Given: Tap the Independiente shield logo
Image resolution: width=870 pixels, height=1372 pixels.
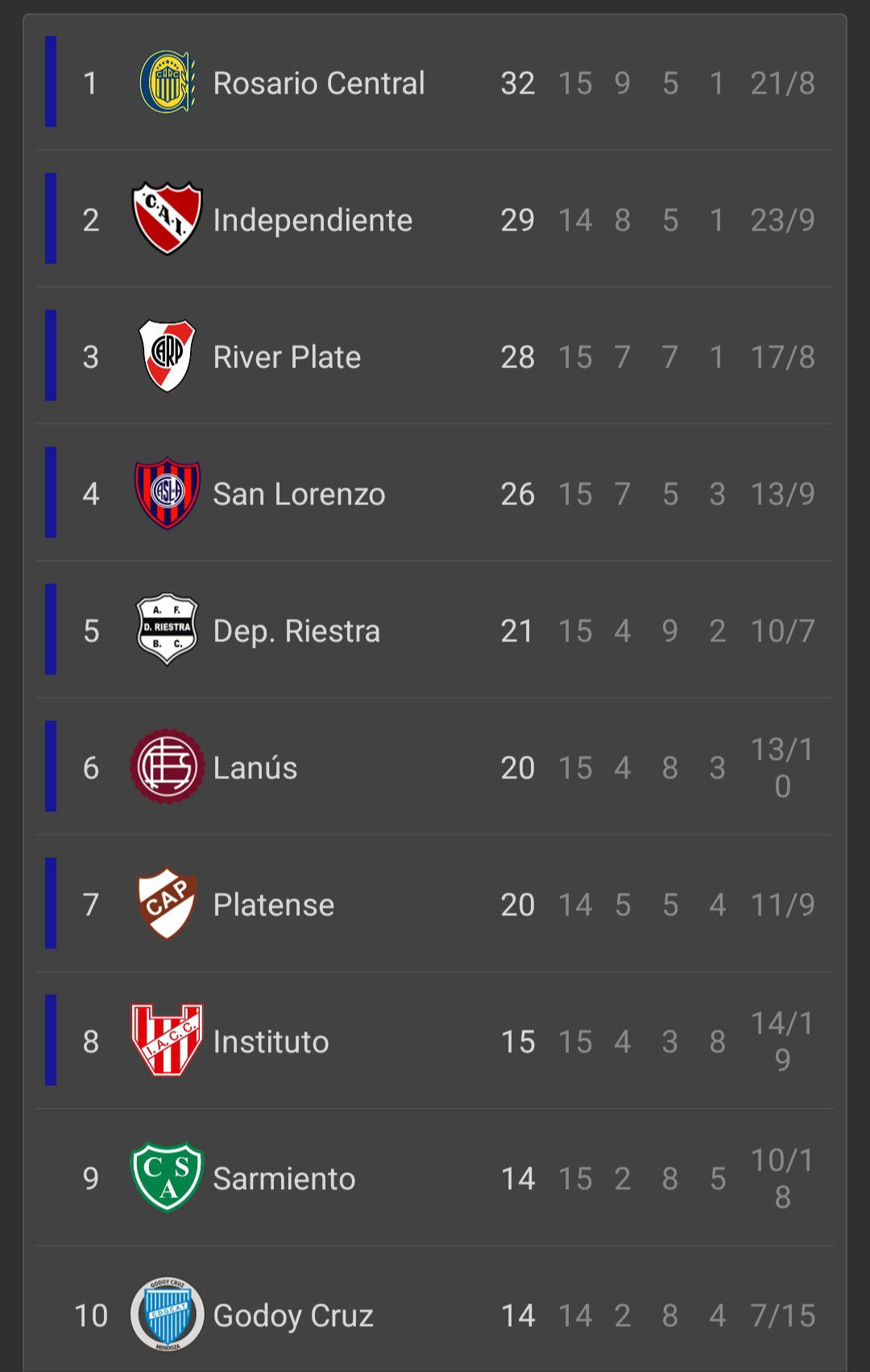Looking at the screenshot, I should pyautogui.click(x=167, y=218).
